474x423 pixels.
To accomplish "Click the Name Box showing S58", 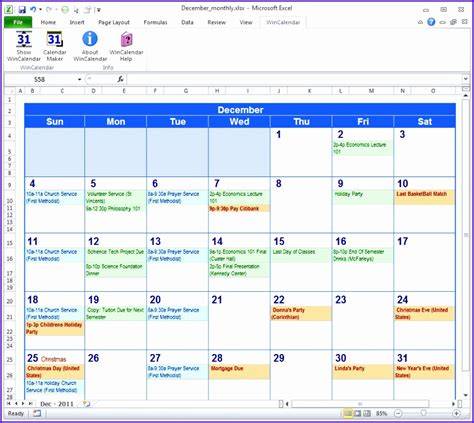I will 39,79.
